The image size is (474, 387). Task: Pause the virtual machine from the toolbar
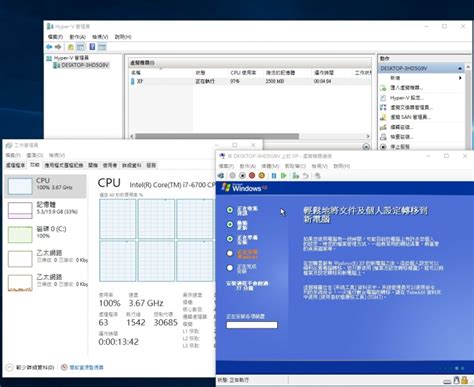[274, 175]
